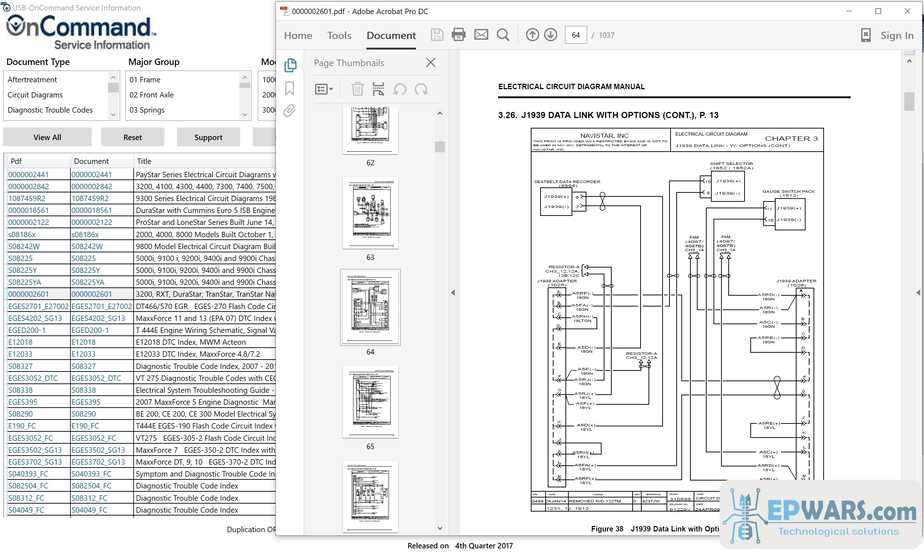Open the Attachments paperclip panel

point(289,110)
